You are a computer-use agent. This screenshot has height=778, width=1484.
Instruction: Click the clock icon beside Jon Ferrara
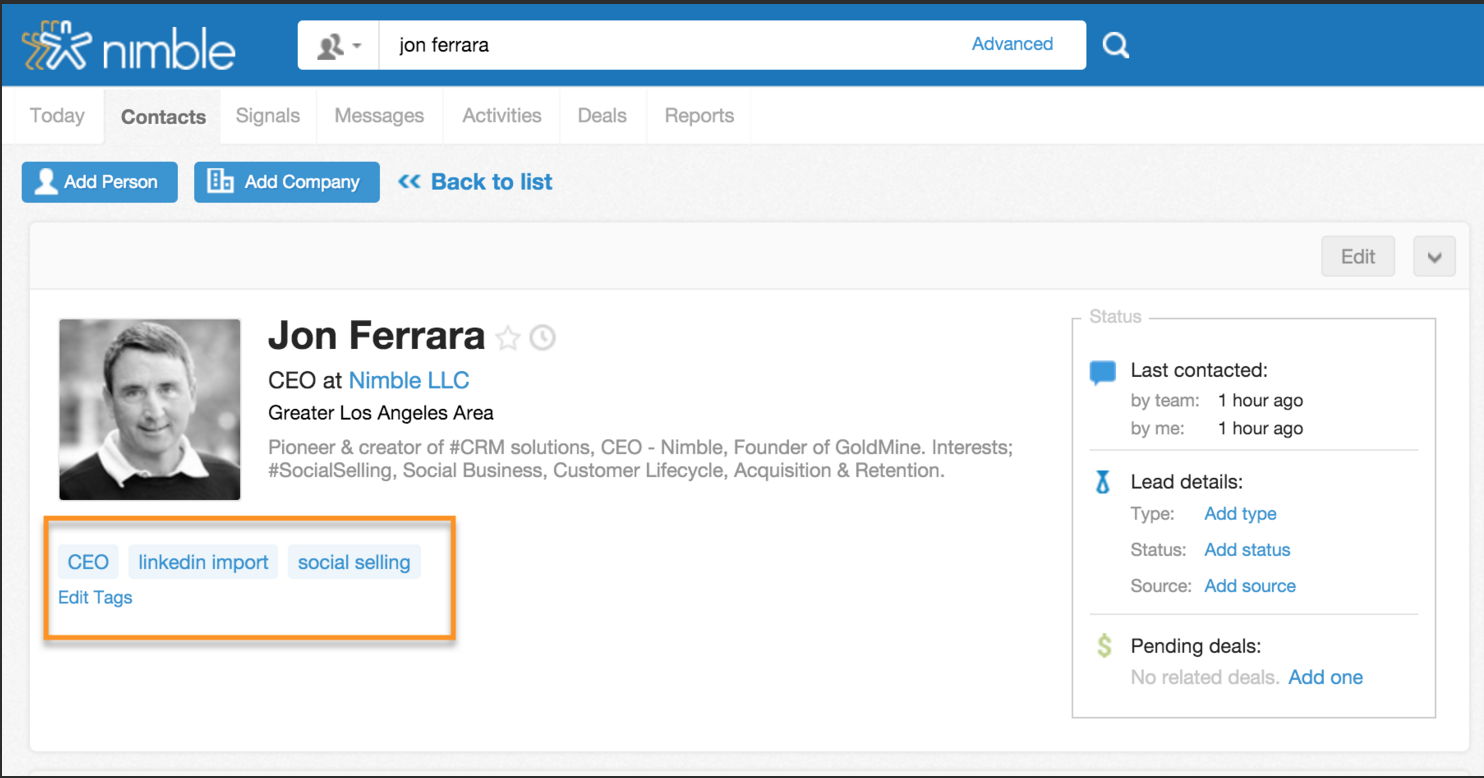pos(542,338)
